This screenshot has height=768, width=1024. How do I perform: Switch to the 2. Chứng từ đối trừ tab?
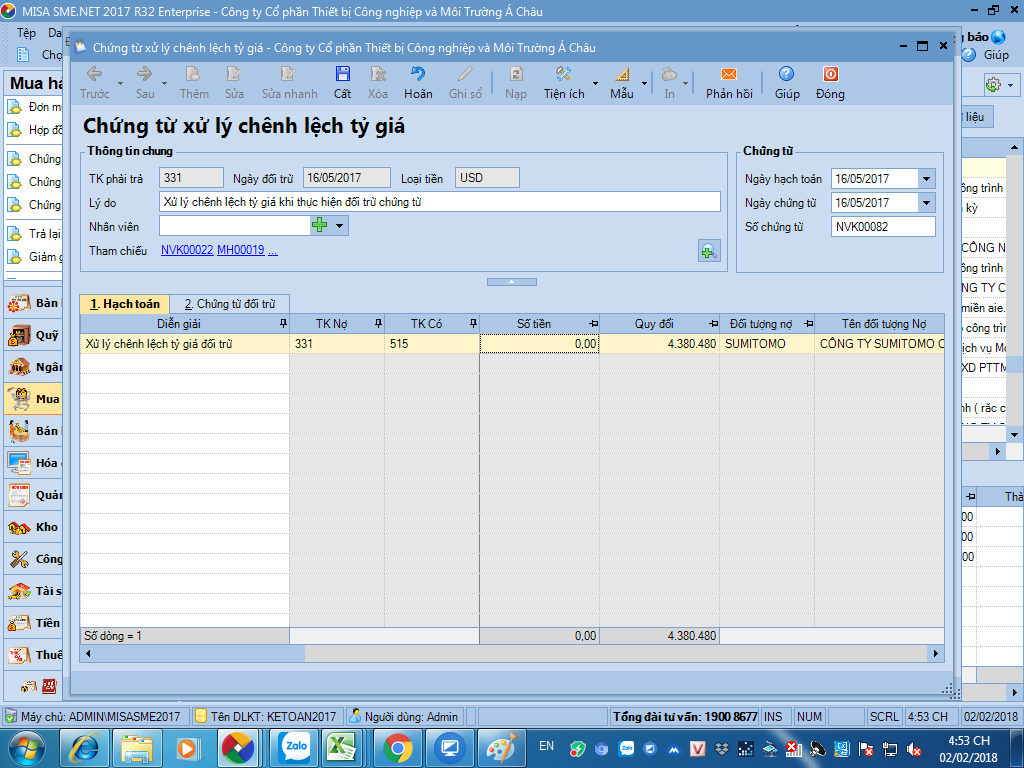(x=229, y=304)
